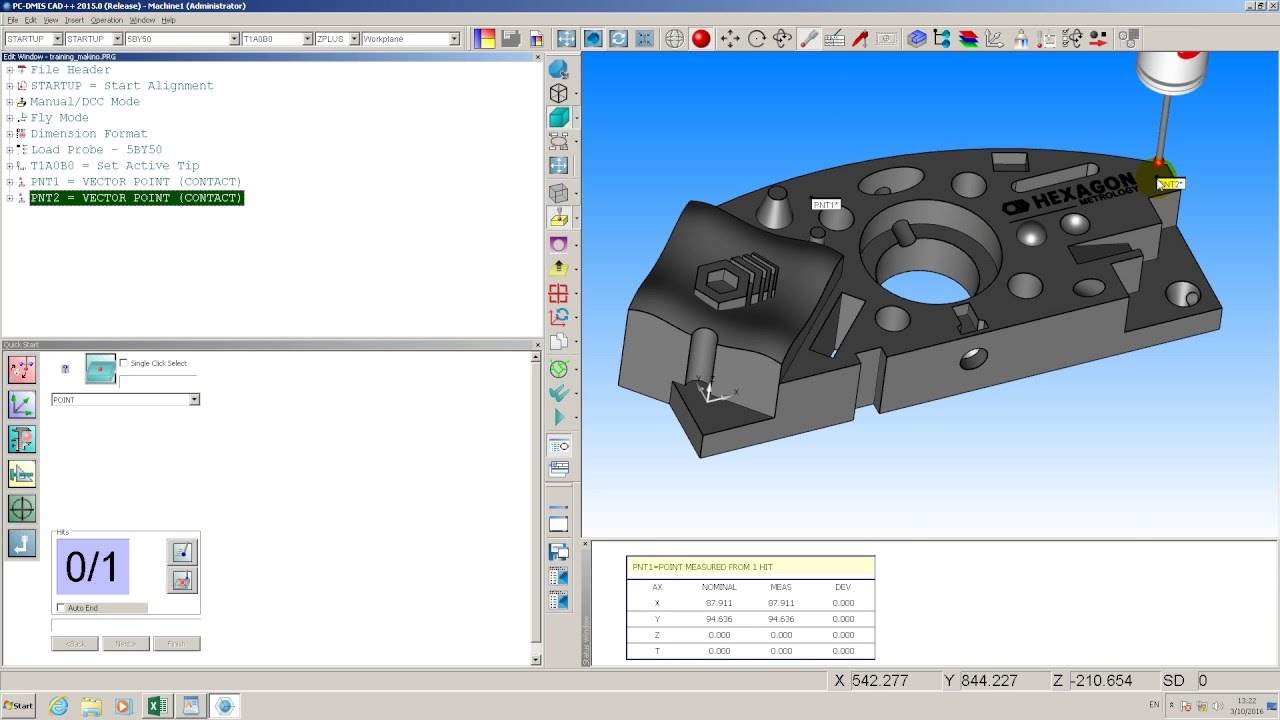
Task: Click the green clock icon in side toolbar
Action: point(559,368)
